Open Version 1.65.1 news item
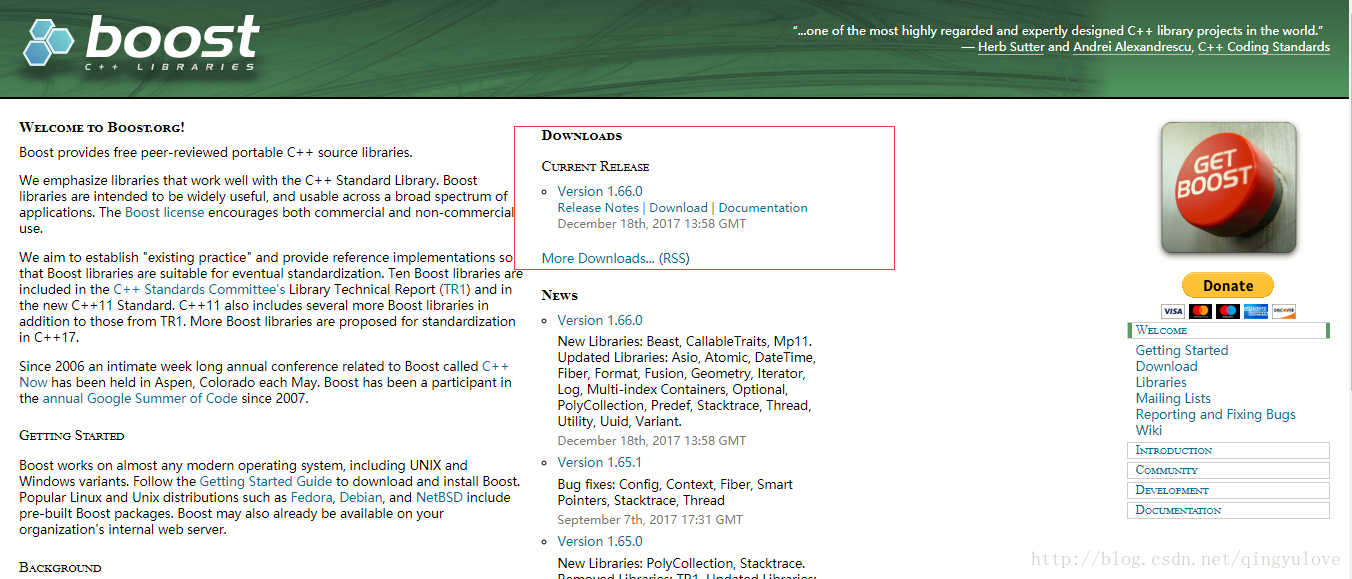Image resolution: width=1352 pixels, height=579 pixels. coord(600,462)
